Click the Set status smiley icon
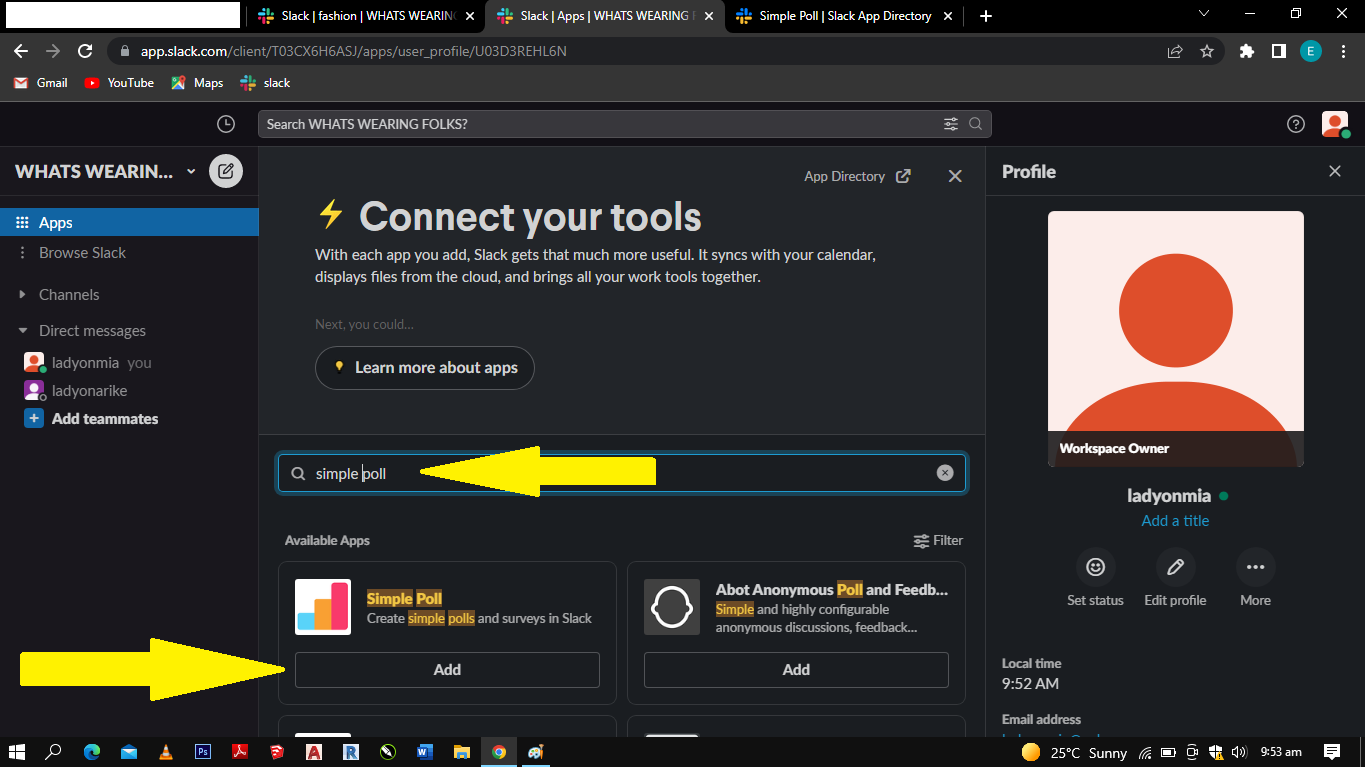The image size is (1365, 767). pyautogui.click(x=1096, y=567)
